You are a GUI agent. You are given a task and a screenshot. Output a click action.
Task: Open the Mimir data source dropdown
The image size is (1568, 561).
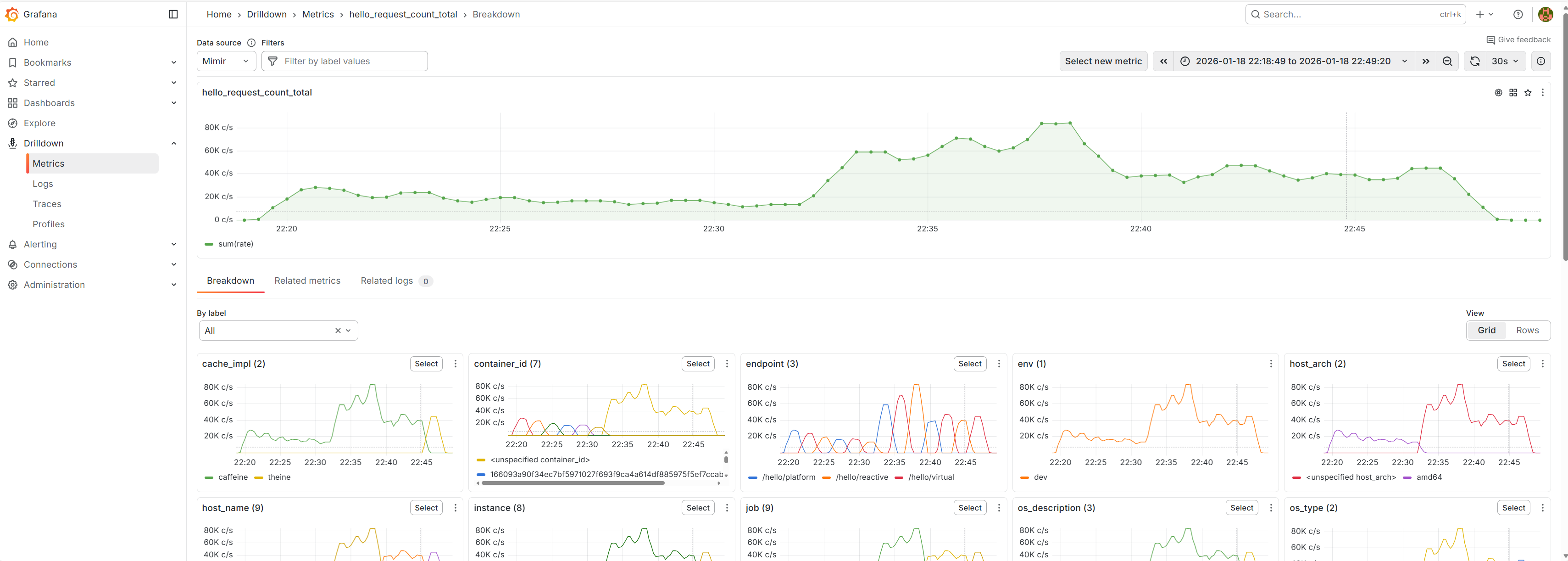[x=226, y=61]
